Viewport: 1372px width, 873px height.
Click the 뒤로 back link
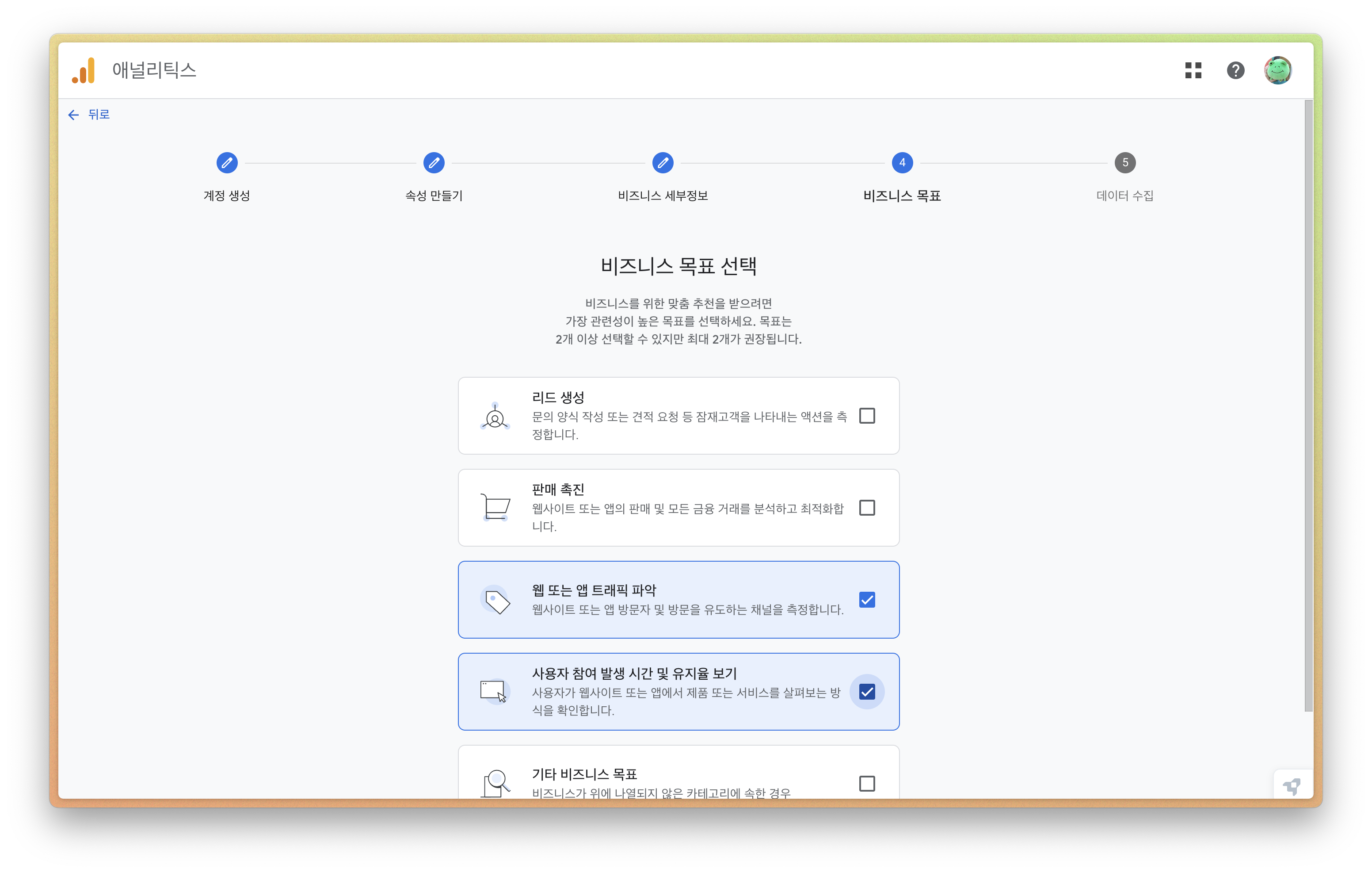point(99,115)
